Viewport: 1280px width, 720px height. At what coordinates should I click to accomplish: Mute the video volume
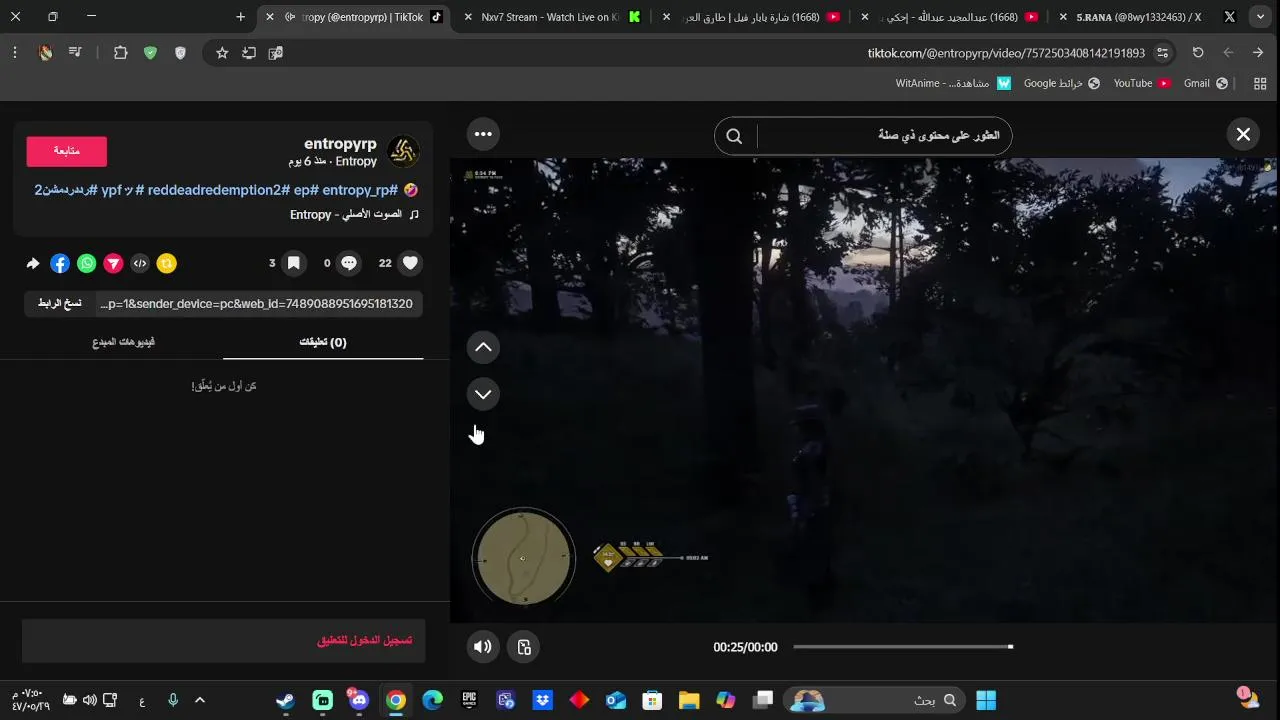[483, 647]
